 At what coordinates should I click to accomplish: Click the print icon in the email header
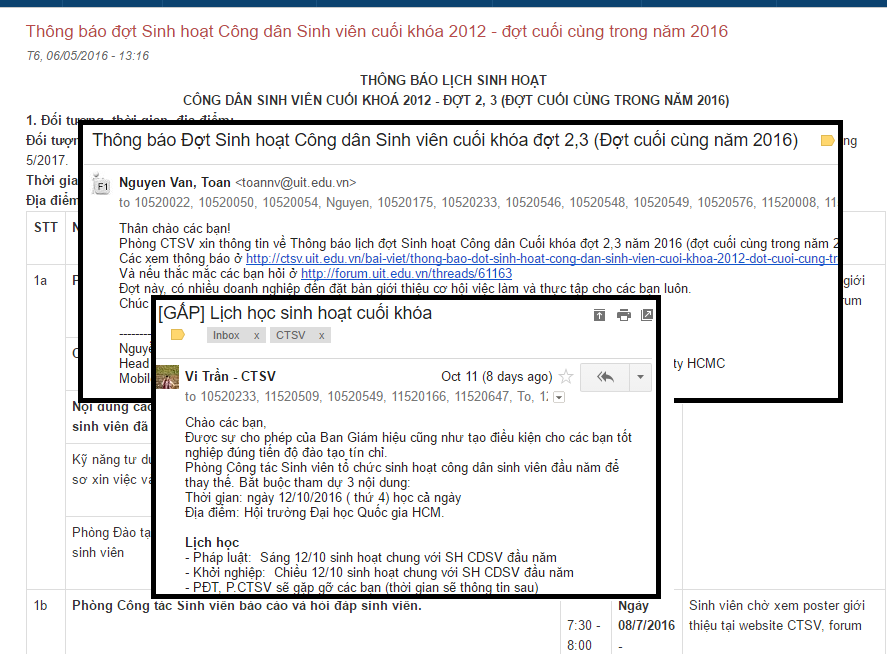point(624,315)
